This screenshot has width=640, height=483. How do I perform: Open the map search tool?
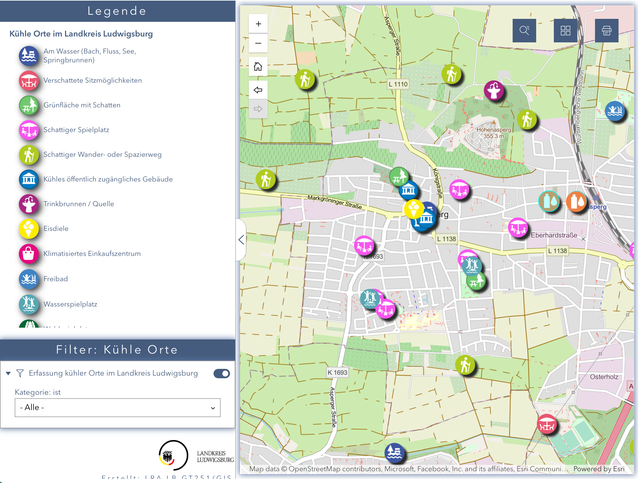pyautogui.click(x=524, y=31)
